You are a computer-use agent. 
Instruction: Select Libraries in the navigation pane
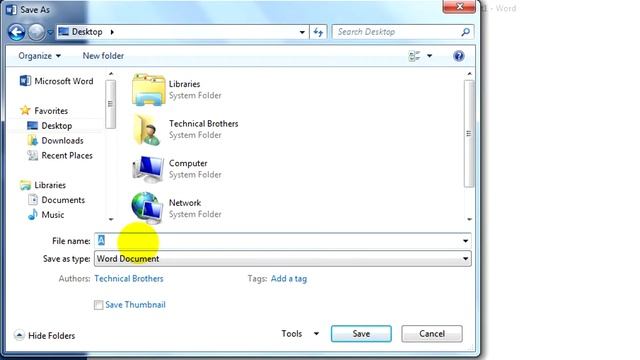[43, 185]
